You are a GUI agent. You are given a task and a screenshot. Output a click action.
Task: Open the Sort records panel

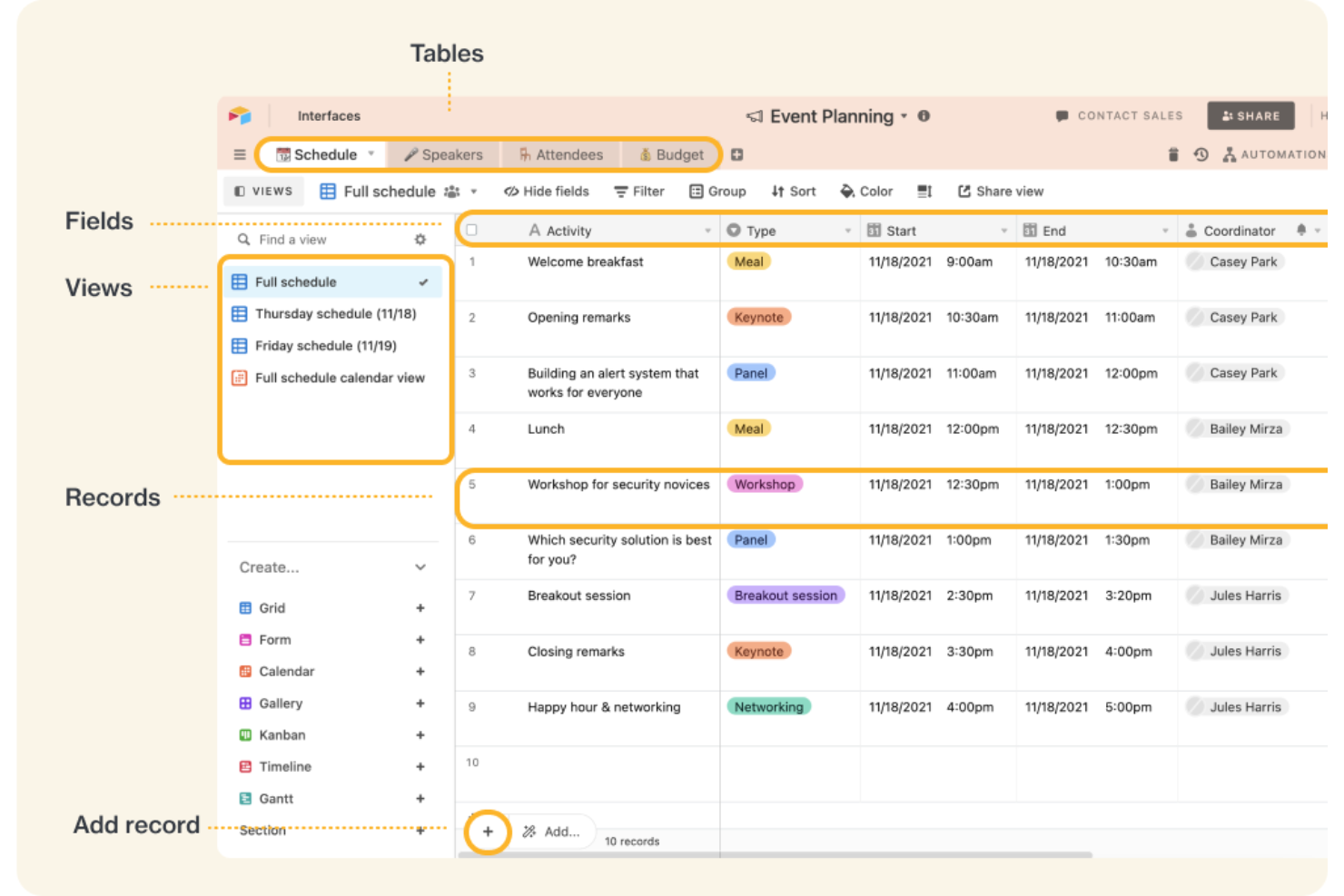[793, 191]
